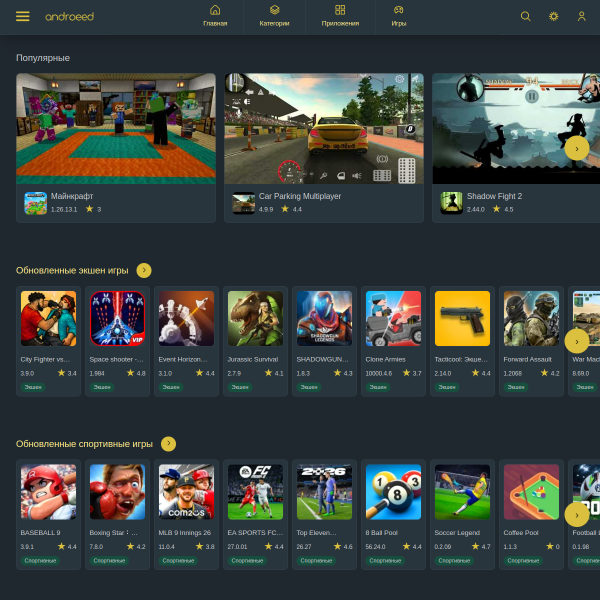Click the Спортивные tag under BASEBALL 9

(40, 561)
